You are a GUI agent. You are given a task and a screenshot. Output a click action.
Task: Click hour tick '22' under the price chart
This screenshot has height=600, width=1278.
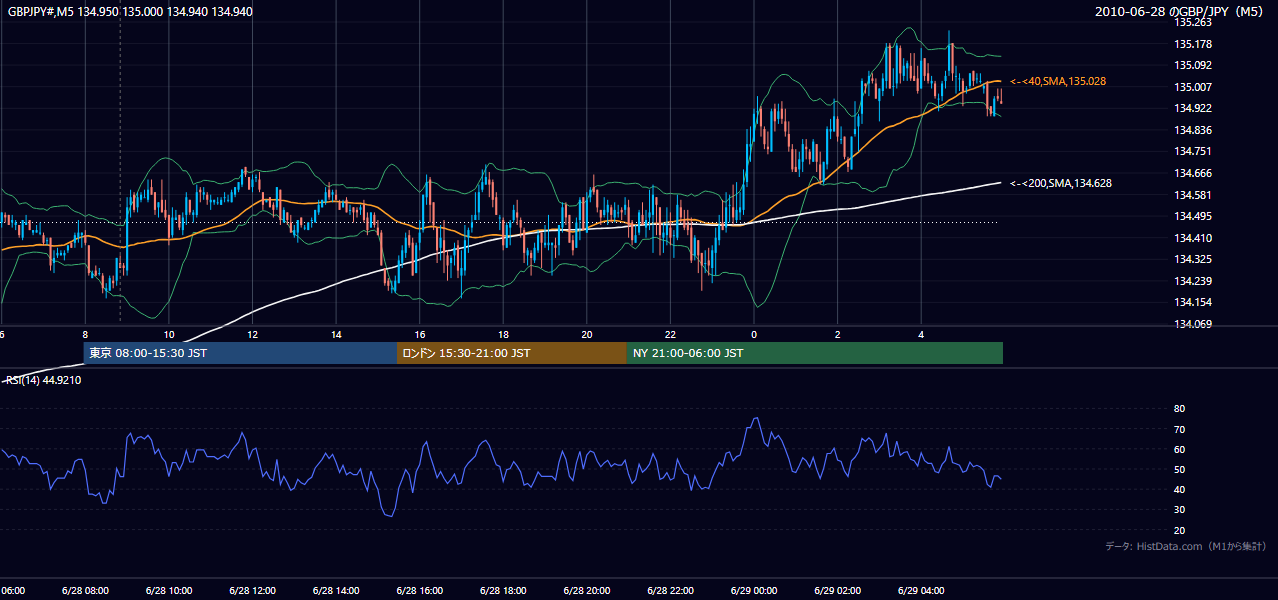point(670,334)
